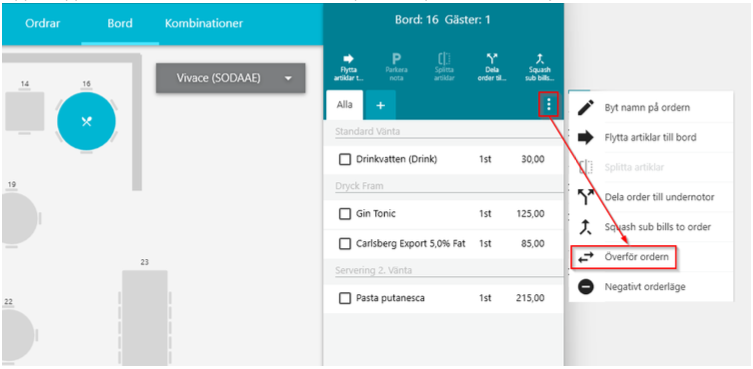Switch to the Bord tab

pyautogui.click(x=120, y=23)
